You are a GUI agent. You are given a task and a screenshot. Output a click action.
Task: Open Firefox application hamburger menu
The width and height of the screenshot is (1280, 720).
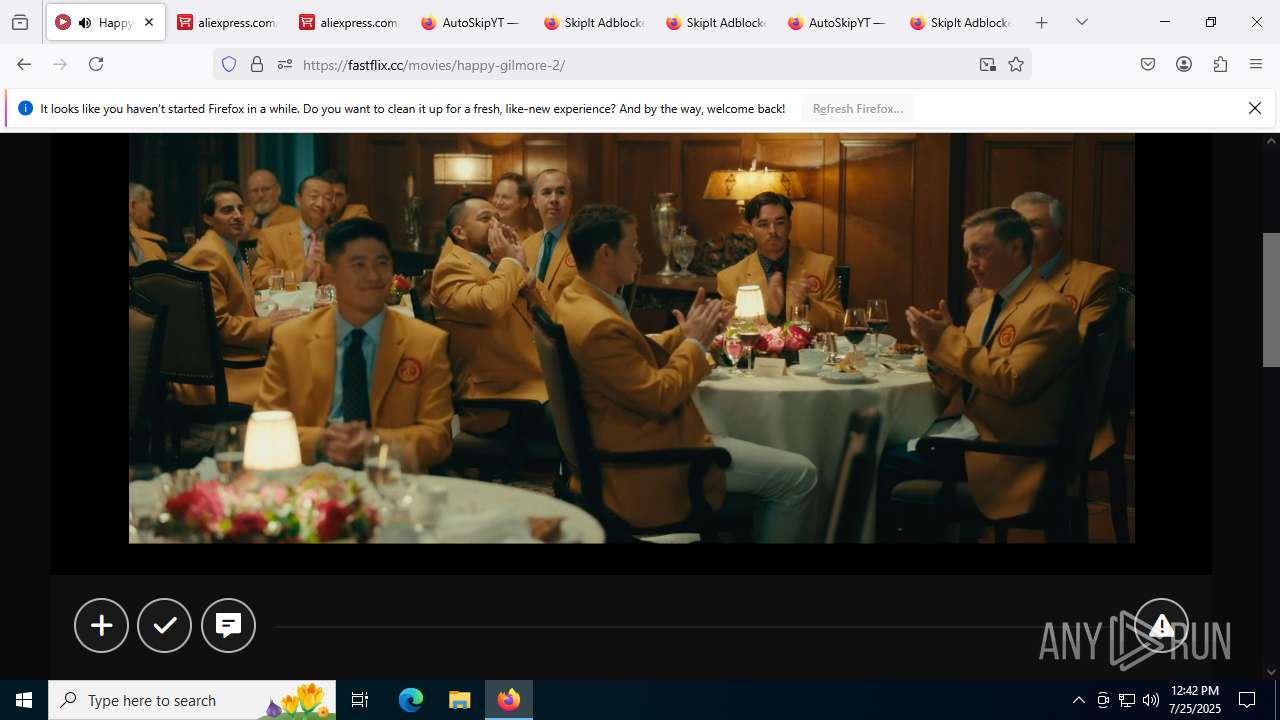click(x=1256, y=64)
